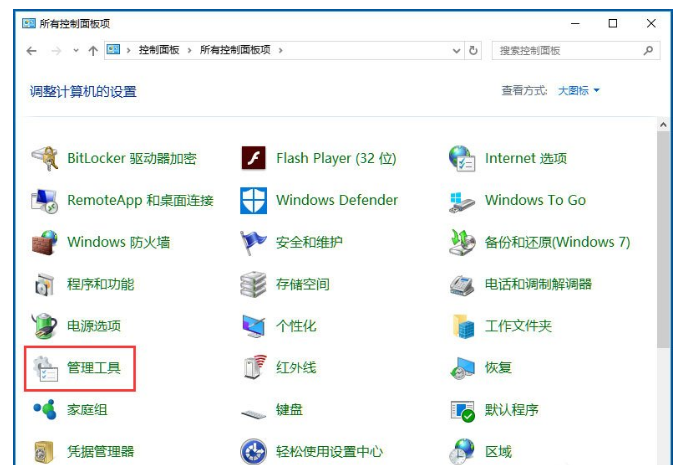Open the 安全和维护 flag icon

253,242
